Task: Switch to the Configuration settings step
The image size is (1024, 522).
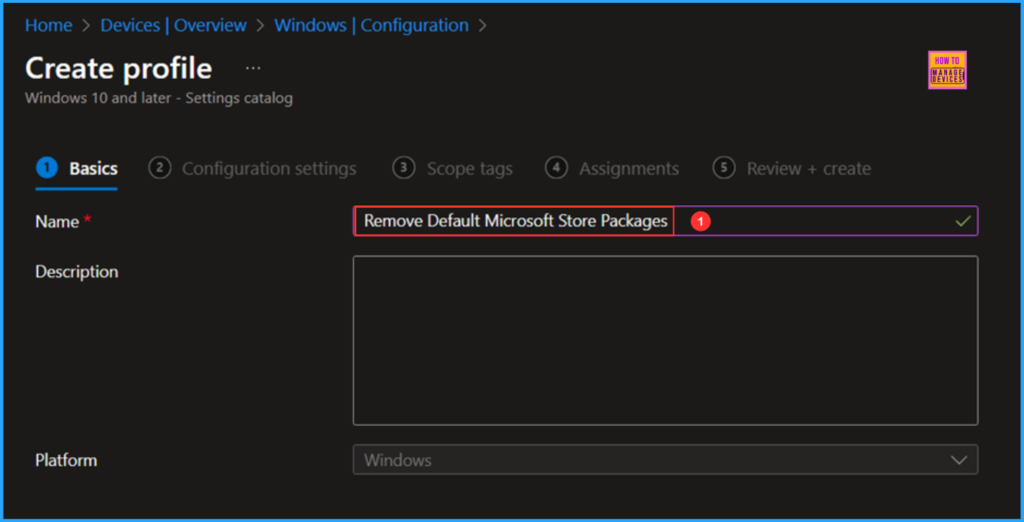Action: (x=268, y=169)
